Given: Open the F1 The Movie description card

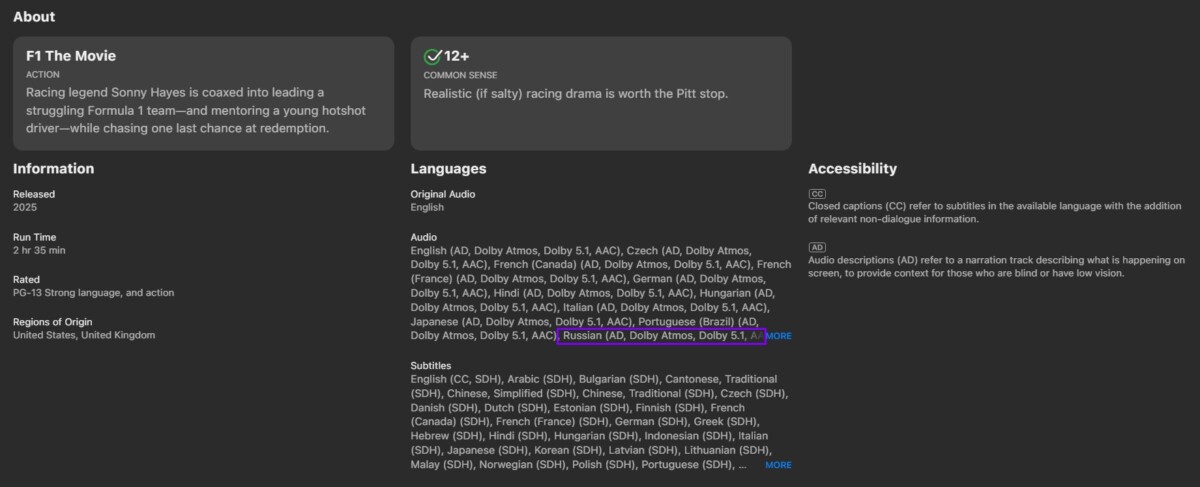Looking at the screenshot, I should (203, 93).
